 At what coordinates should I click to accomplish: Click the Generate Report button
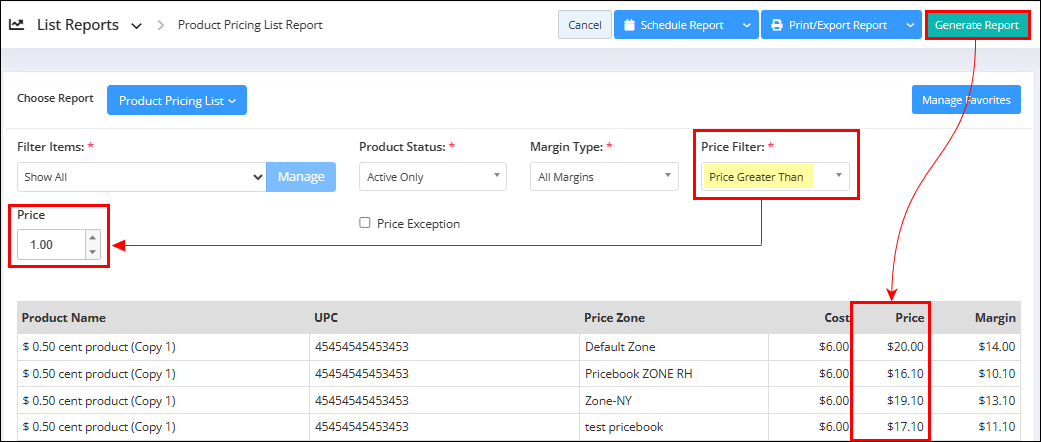pos(977,25)
